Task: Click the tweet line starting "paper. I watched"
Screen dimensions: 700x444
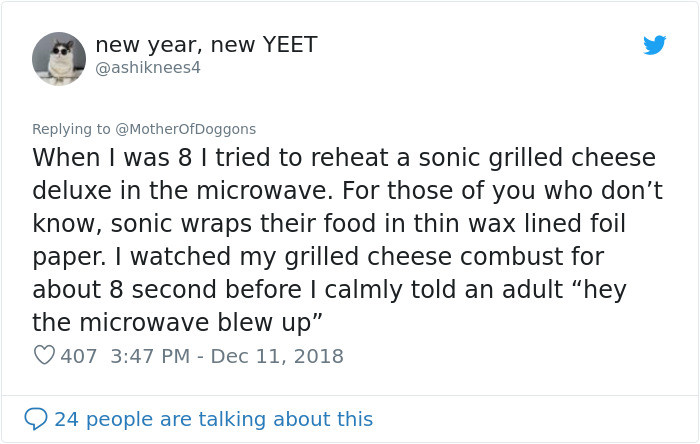Action: click(318, 257)
